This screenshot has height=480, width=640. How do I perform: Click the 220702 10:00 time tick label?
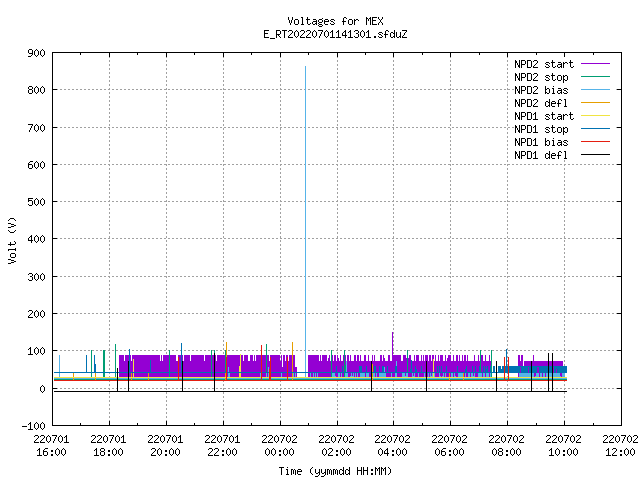tap(564, 446)
